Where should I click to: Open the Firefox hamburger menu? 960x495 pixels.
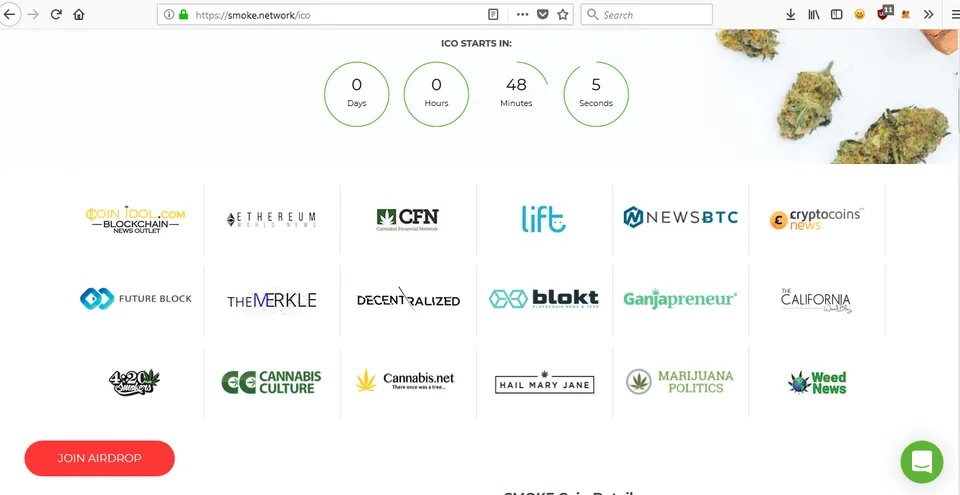click(x=955, y=15)
